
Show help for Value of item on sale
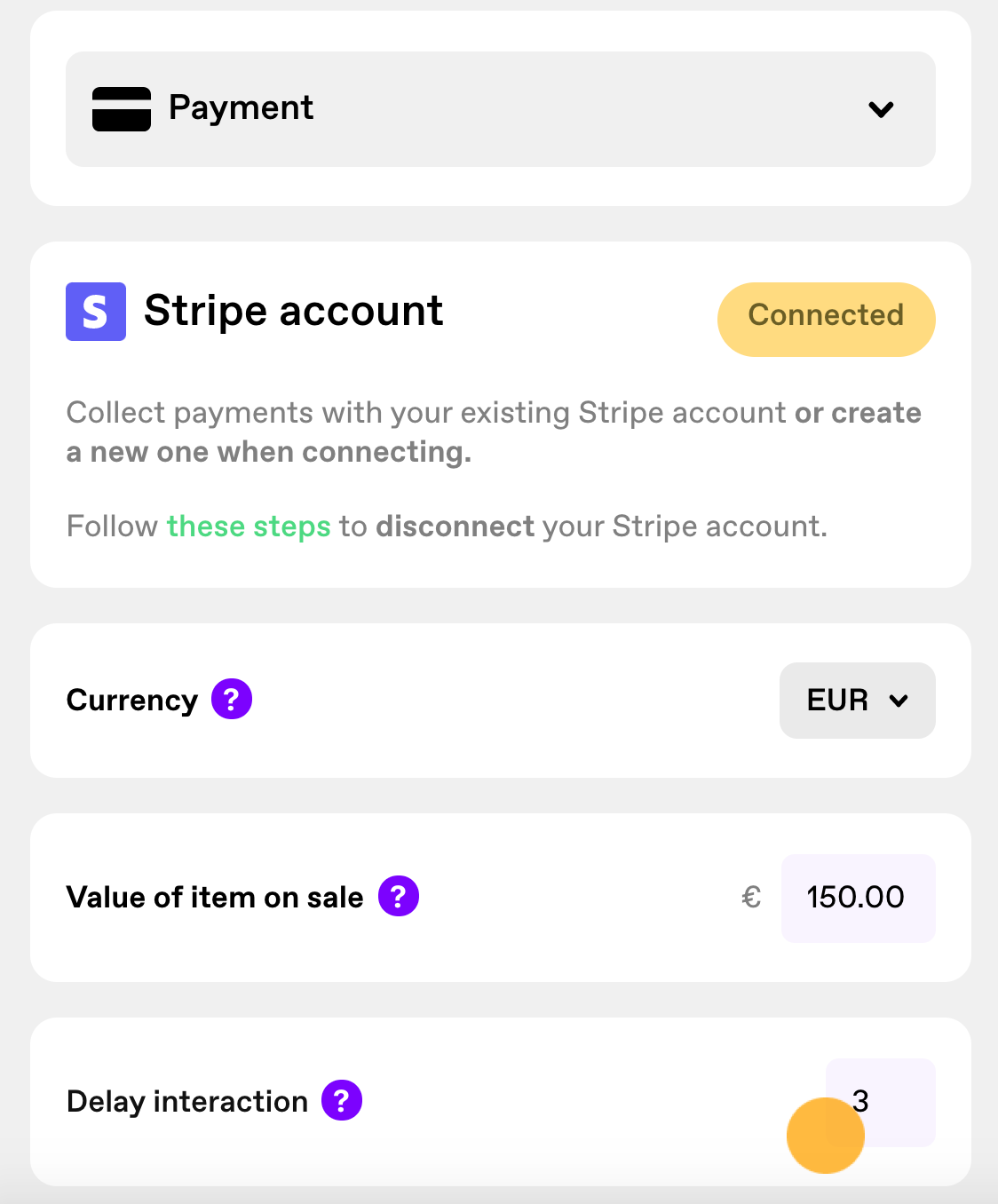pos(399,897)
